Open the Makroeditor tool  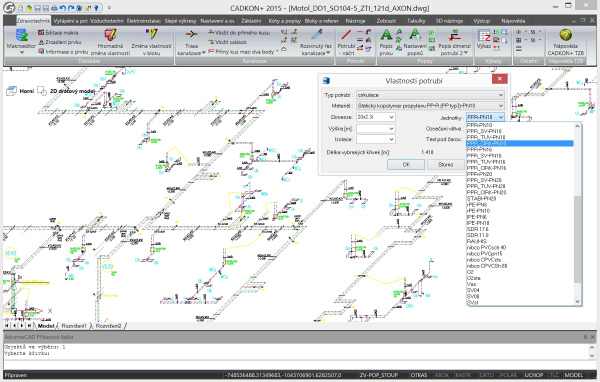[x=21, y=41]
